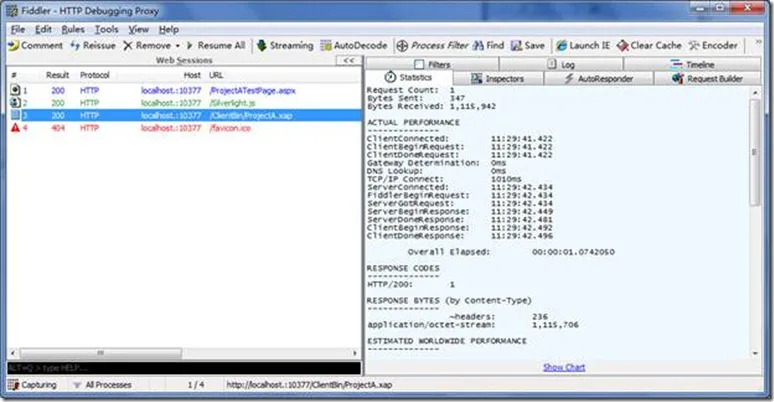The width and height of the screenshot is (774, 402).
Task: Click the 1 / 4 session count
Action: [x=196, y=385]
